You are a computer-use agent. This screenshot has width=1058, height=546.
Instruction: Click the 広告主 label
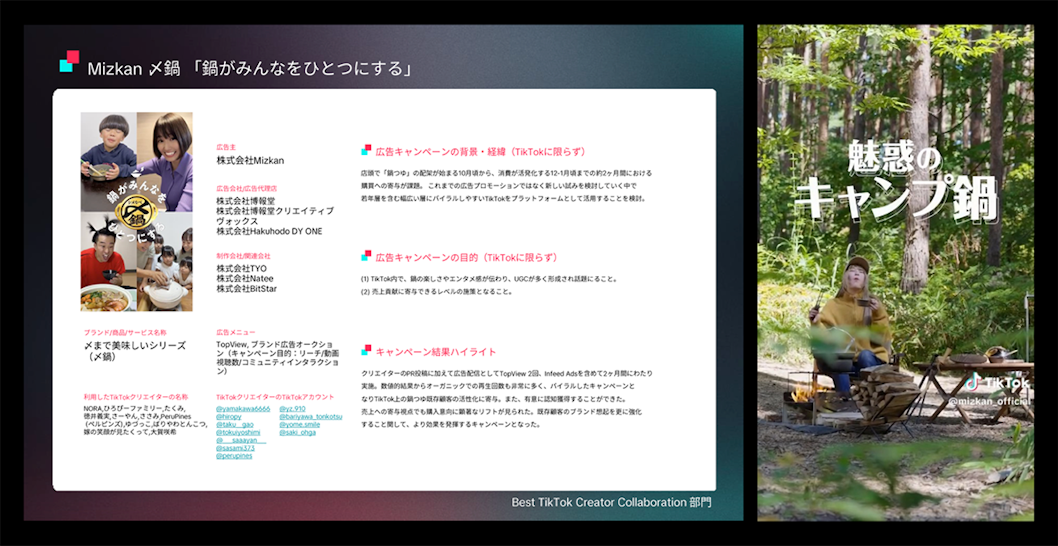[x=224, y=146]
